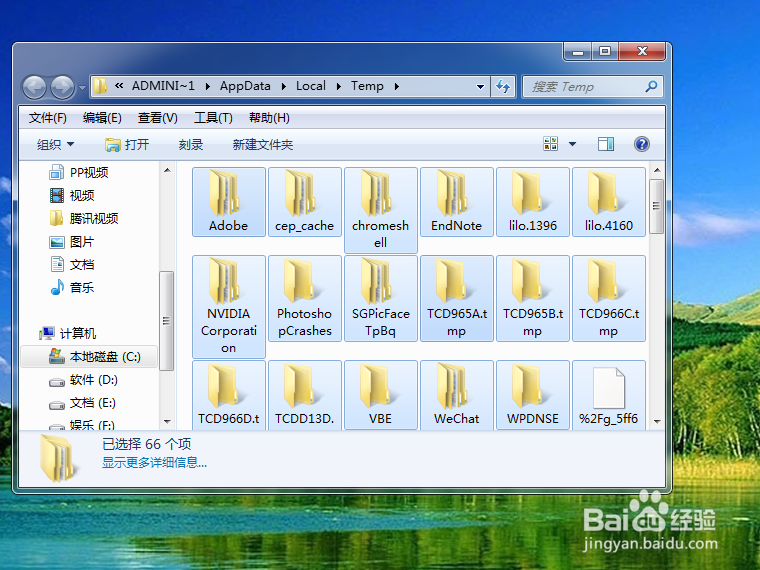Image resolution: width=760 pixels, height=570 pixels.
Task: Click the Local breadcrumb segment
Action: [x=311, y=86]
